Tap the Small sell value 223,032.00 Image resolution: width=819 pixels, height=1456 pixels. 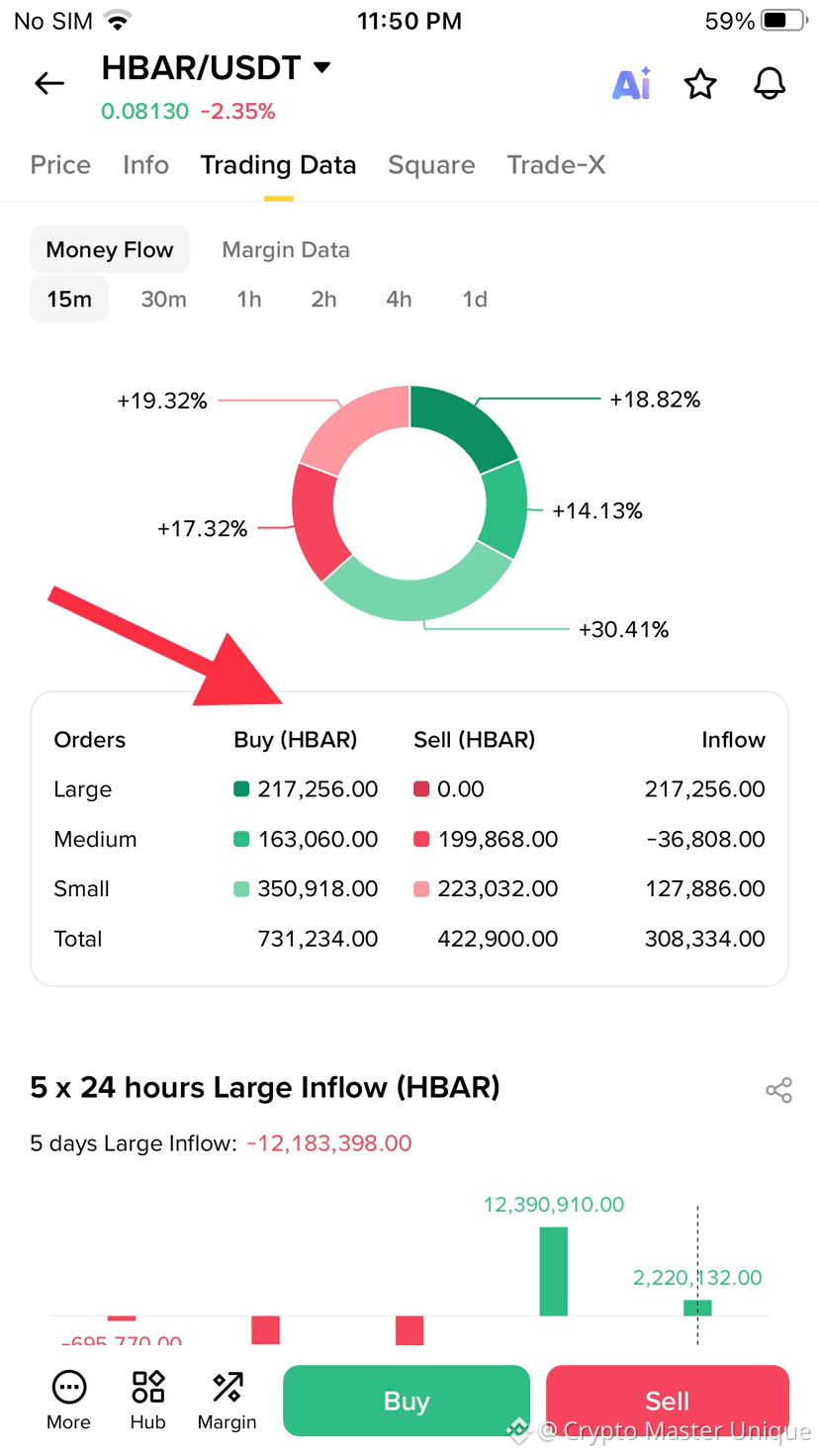pyautogui.click(x=498, y=889)
